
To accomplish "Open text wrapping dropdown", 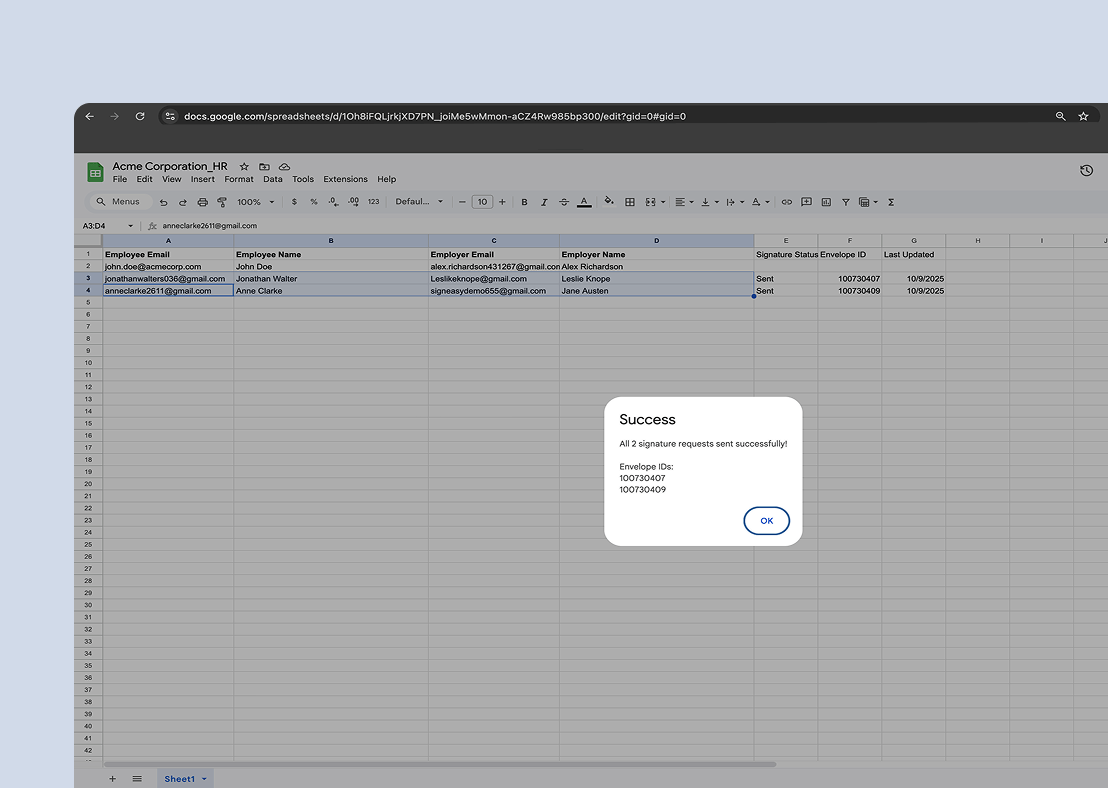I will pos(734,202).
